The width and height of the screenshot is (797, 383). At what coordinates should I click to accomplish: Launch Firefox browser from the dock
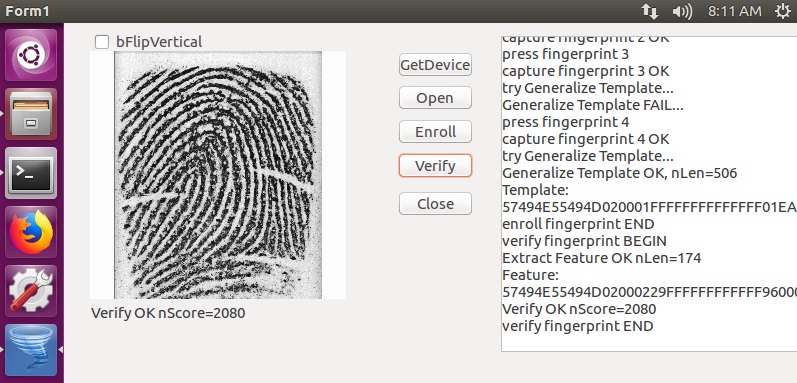click(x=31, y=232)
